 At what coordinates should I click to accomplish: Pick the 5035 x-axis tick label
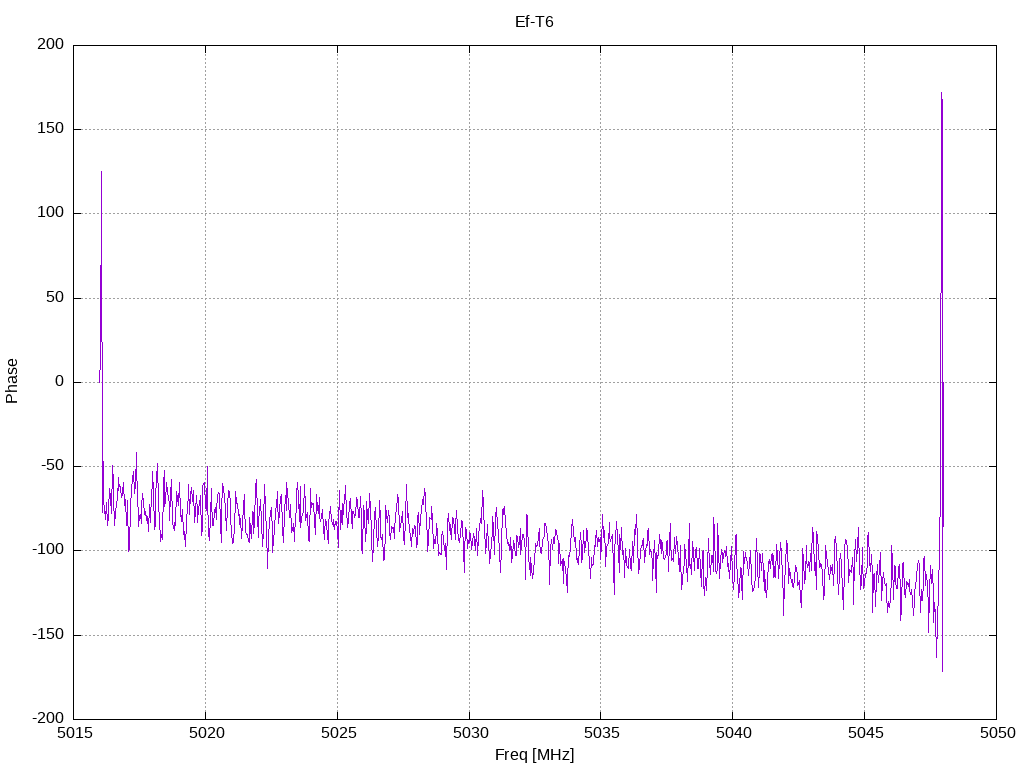click(600, 733)
